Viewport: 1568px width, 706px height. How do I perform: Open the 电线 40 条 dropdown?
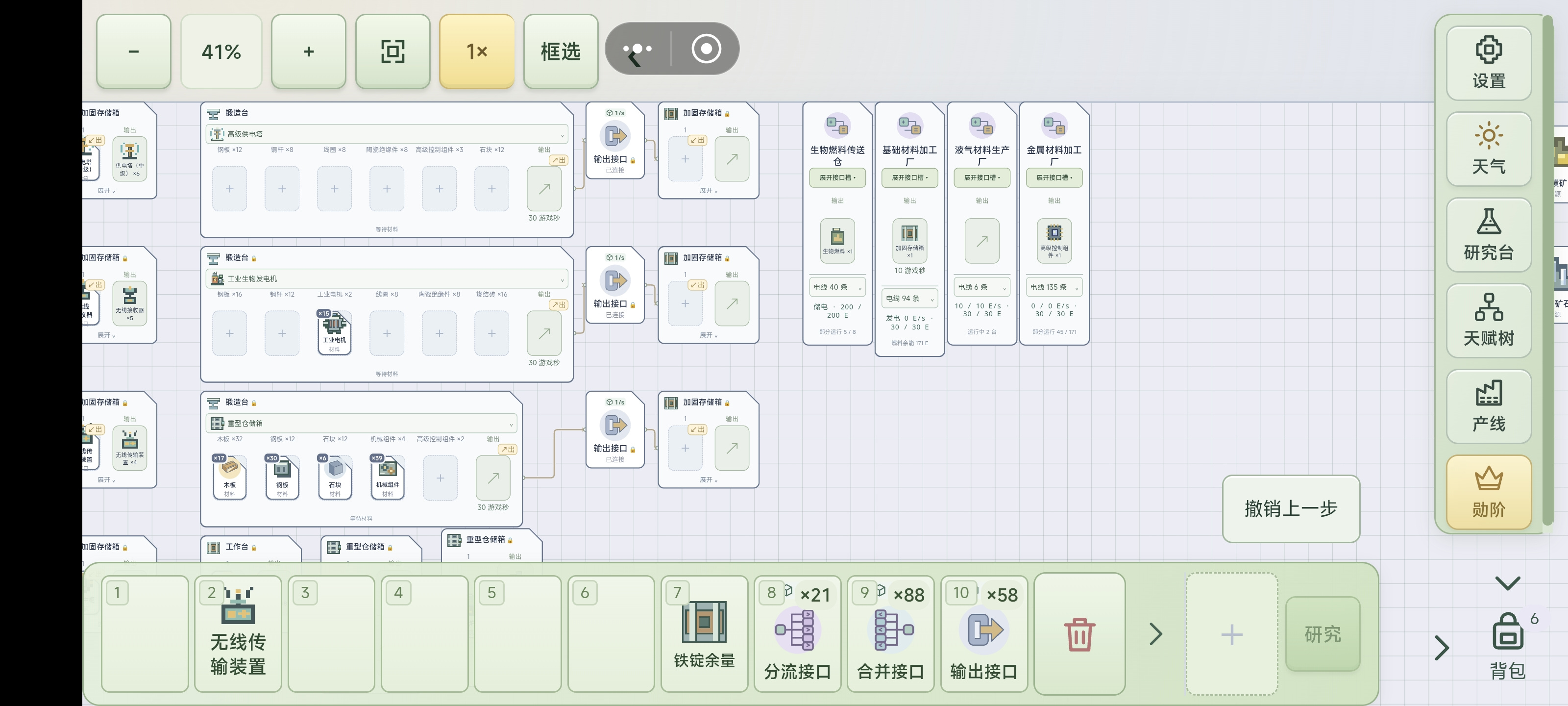coord(837,287)
